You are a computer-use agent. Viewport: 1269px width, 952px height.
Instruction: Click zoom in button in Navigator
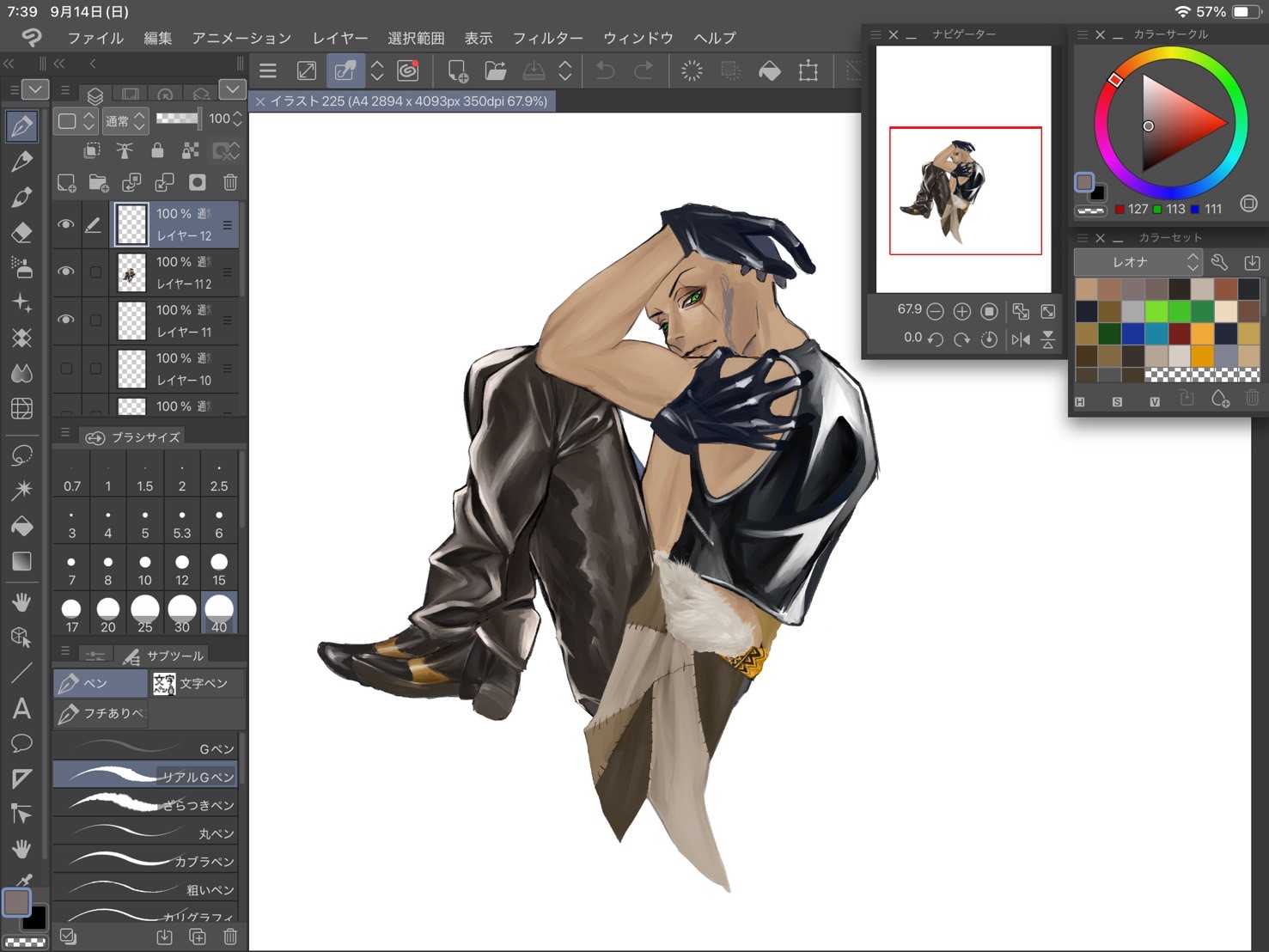pos(962,311)
